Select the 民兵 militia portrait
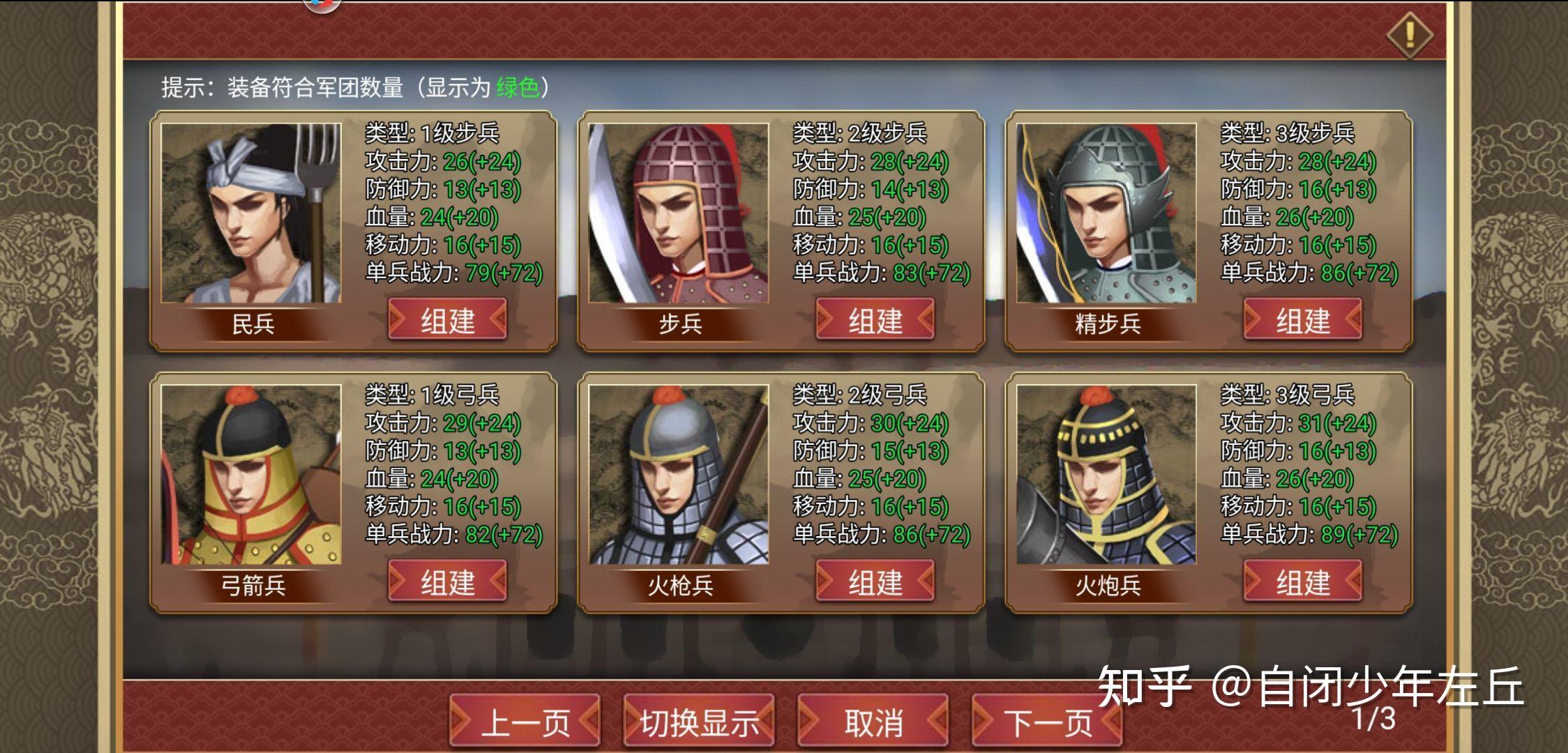 (x=251, y=213)
